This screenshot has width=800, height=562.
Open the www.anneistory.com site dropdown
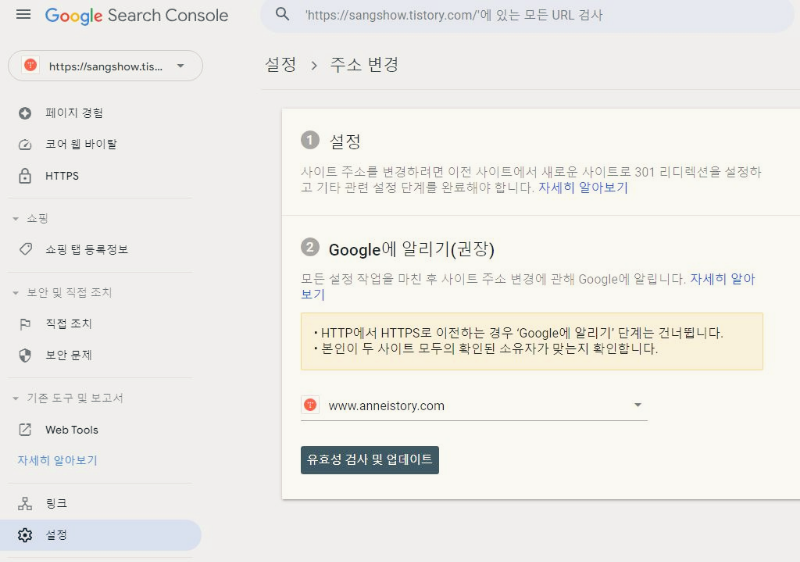pyautogui.click(x=474, y=406)
